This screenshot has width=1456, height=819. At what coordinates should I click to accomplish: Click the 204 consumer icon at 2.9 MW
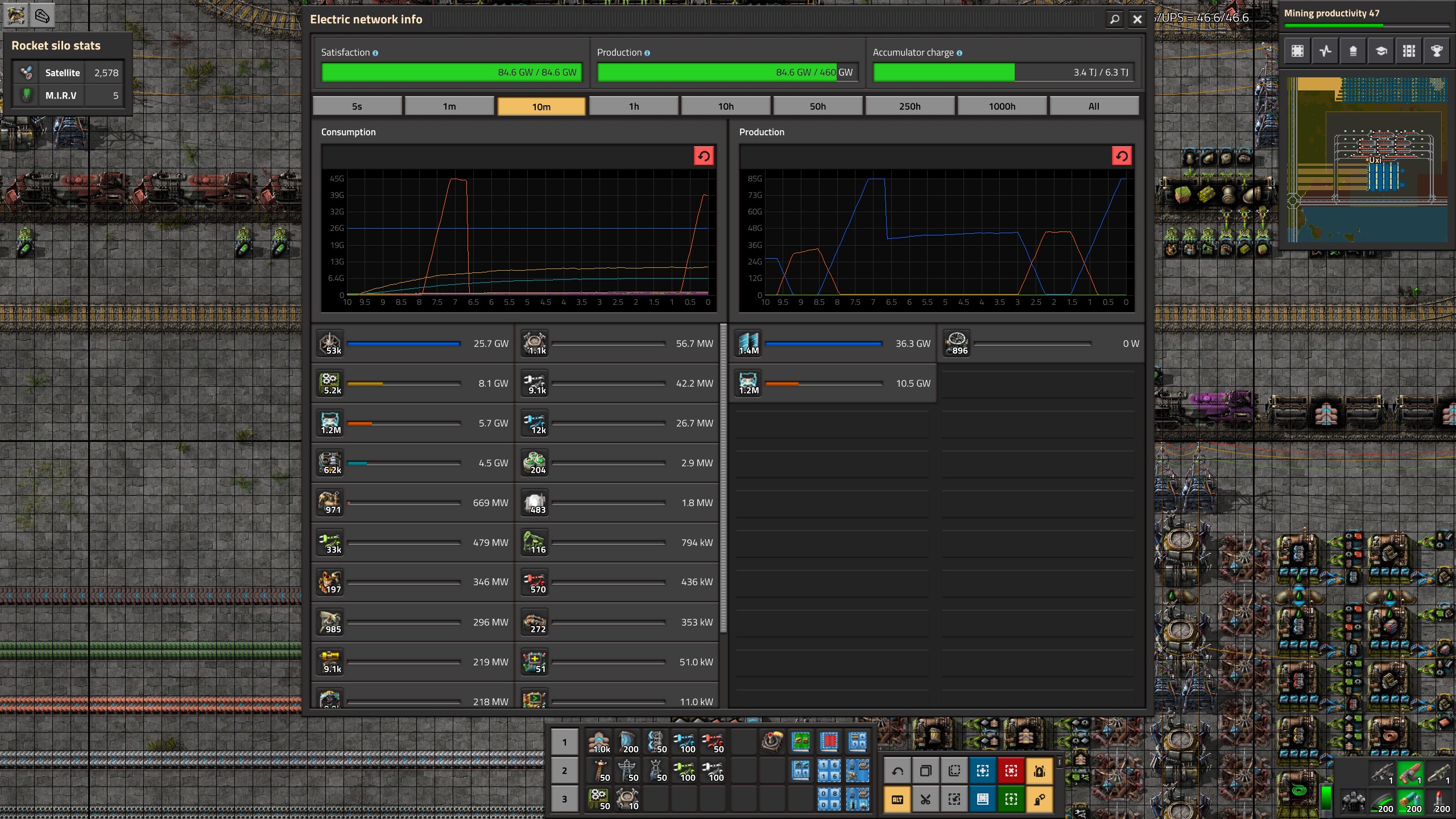click(x=535, y=462)
